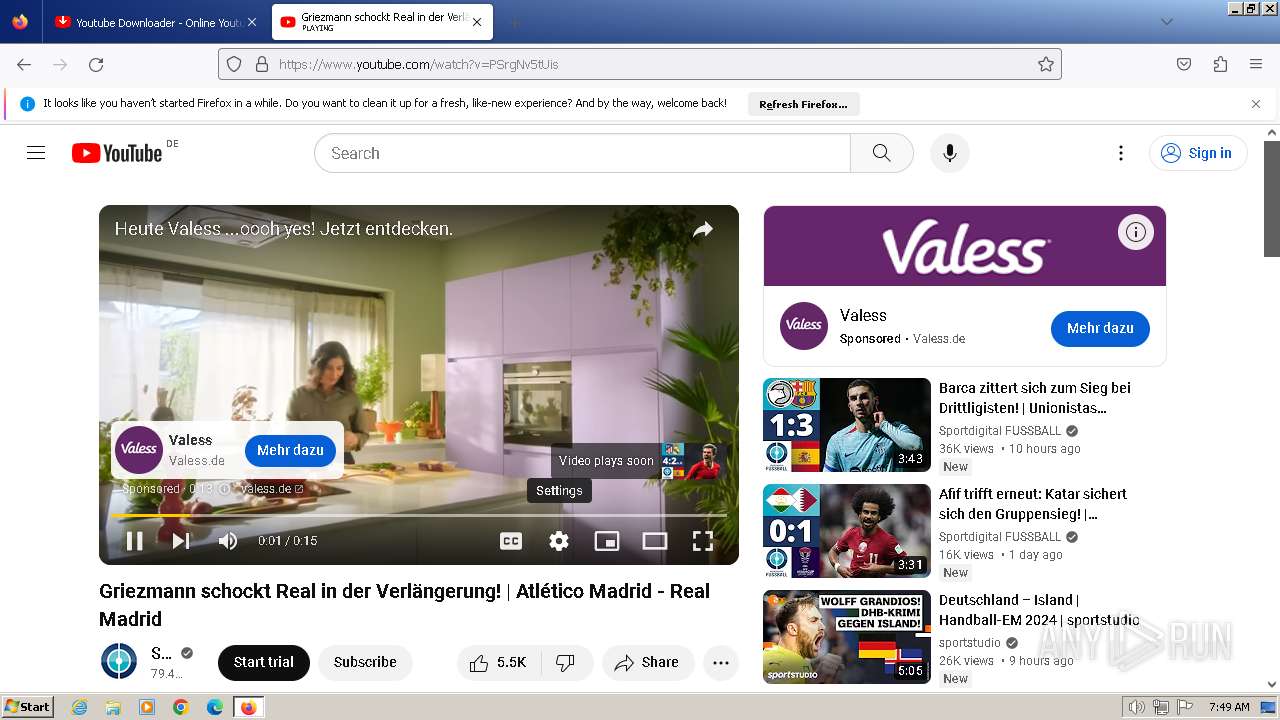The image size is (1280, 720).
Task: Focus the YouTube search field
Action: [x=582, y=153]
